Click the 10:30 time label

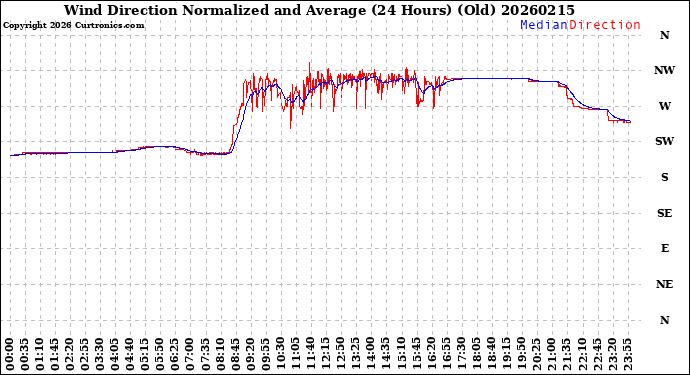[x=281, y=354]
